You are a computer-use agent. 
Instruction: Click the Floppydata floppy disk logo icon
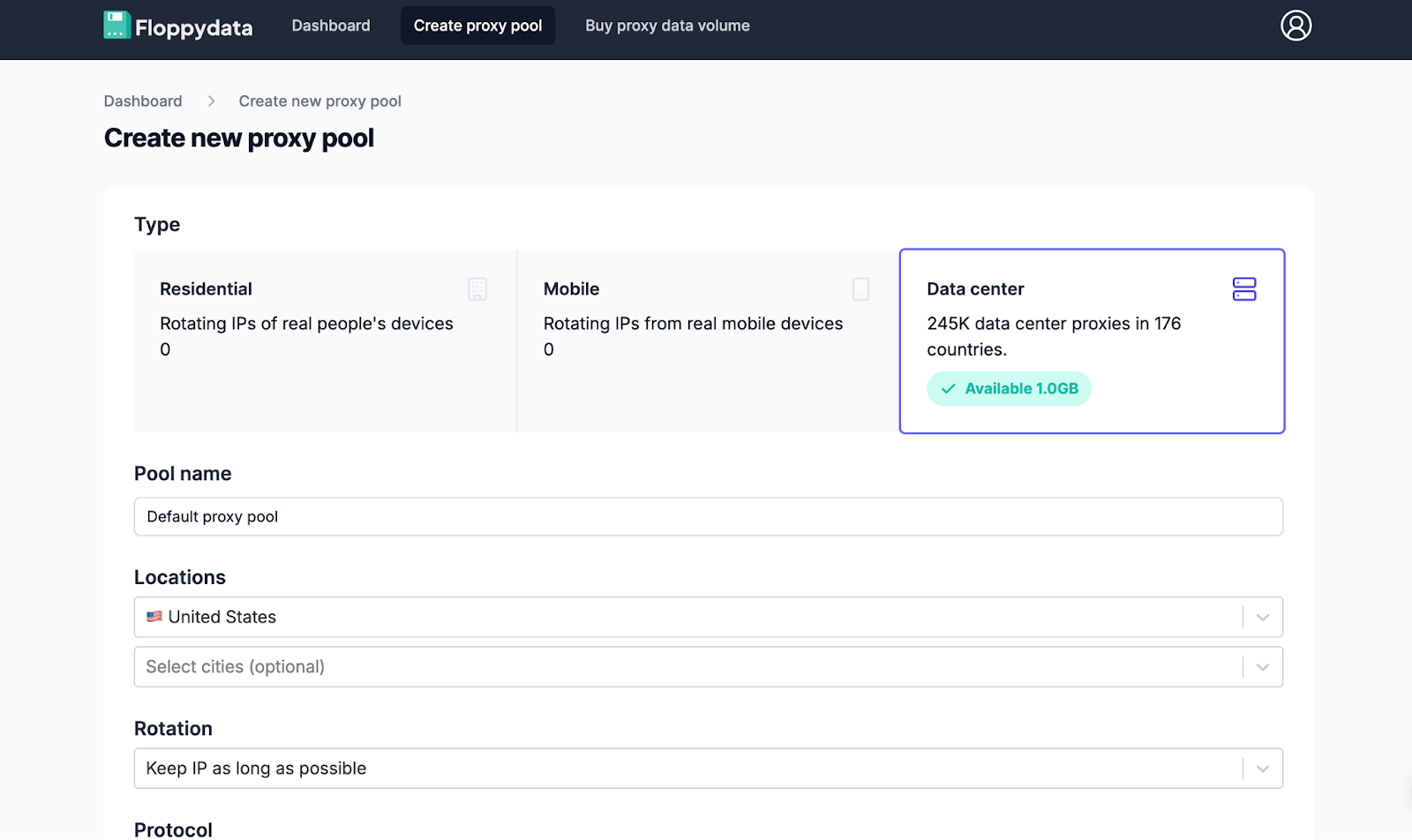(116, 25)
